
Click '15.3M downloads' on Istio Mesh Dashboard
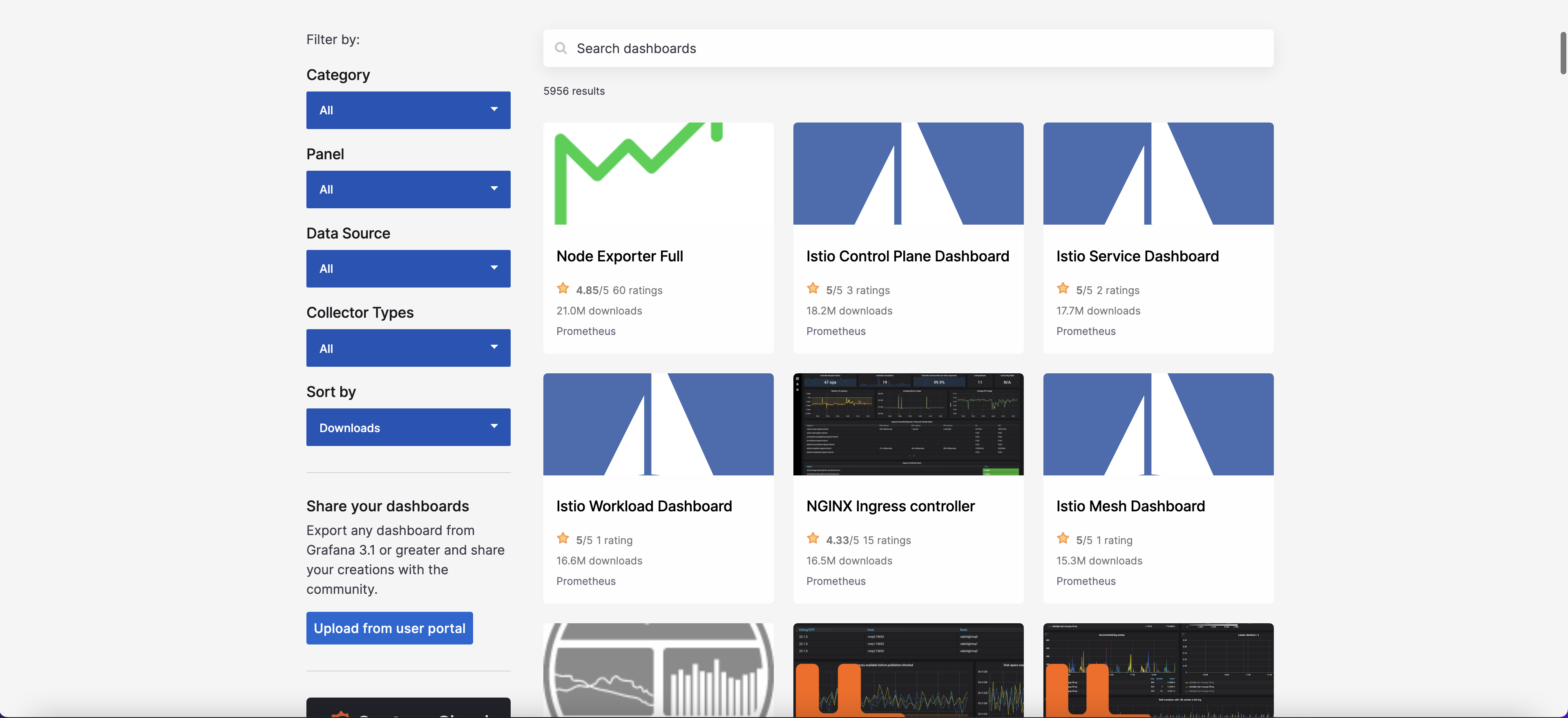pos(1099,560)
